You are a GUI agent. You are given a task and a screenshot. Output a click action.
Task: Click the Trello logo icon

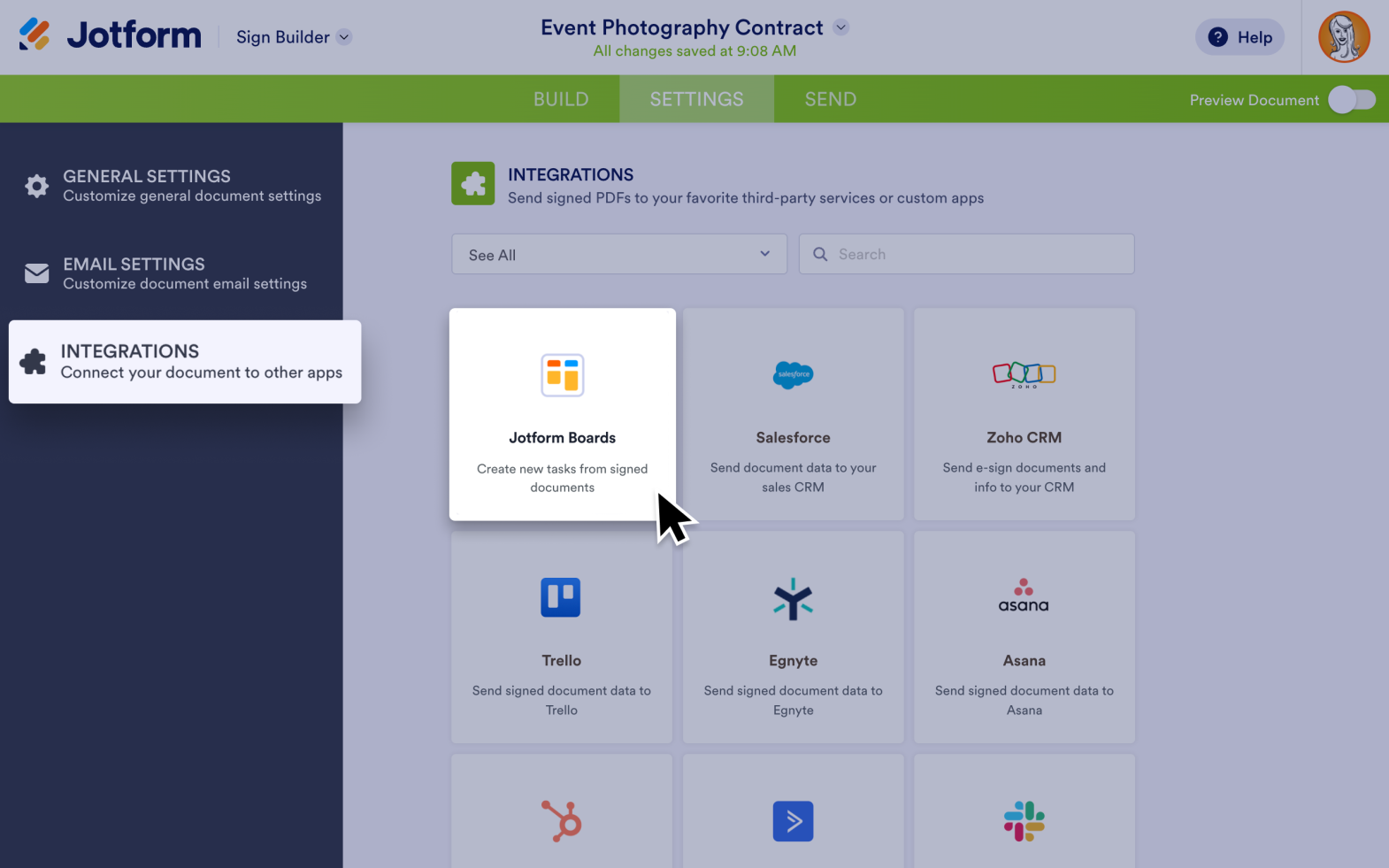pos(561,597)
